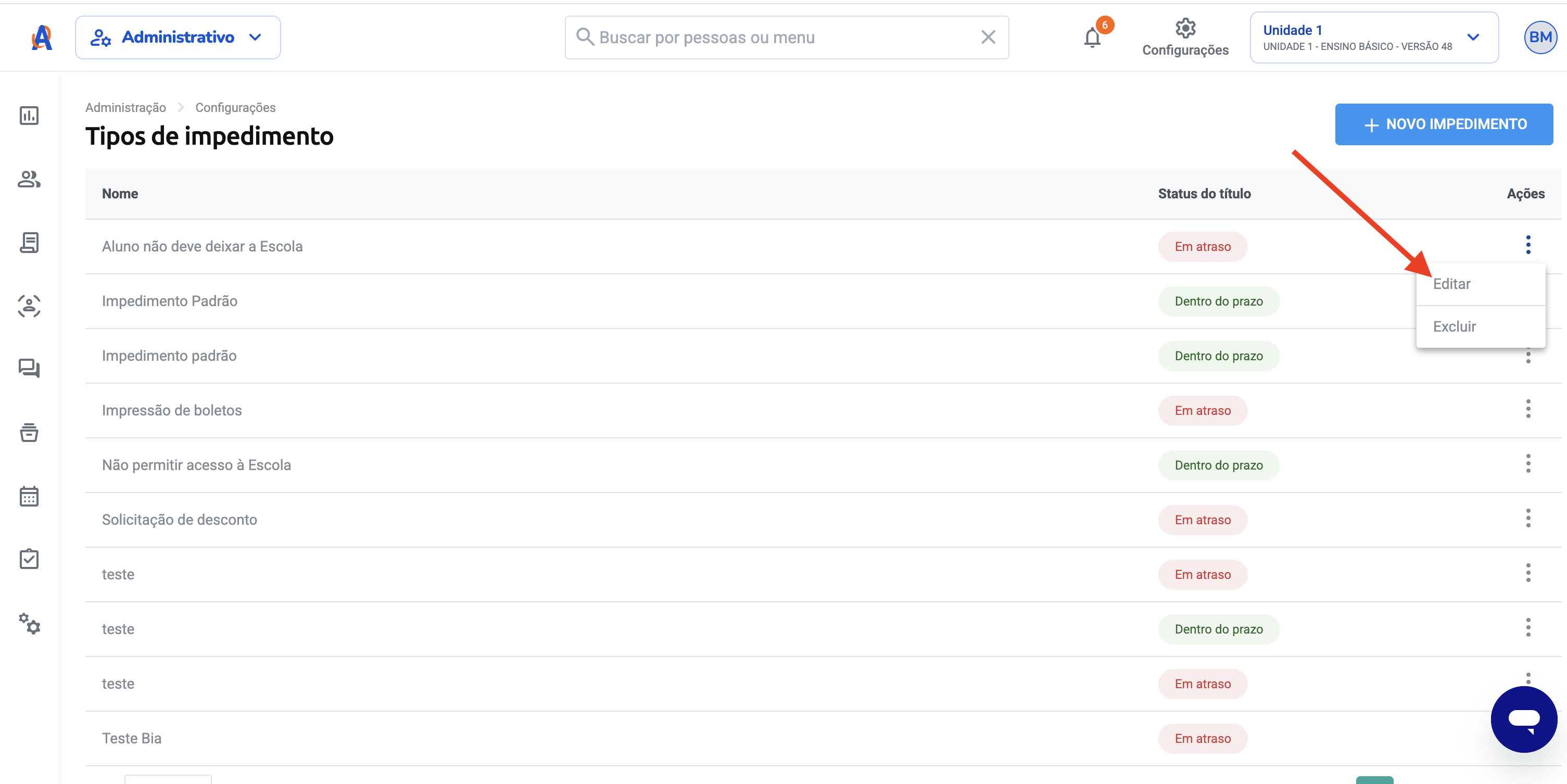Click the Solicitação de desconto row name
This screenshot has width=1567, height=784.
pyautogui.click(x=180, y=520)
